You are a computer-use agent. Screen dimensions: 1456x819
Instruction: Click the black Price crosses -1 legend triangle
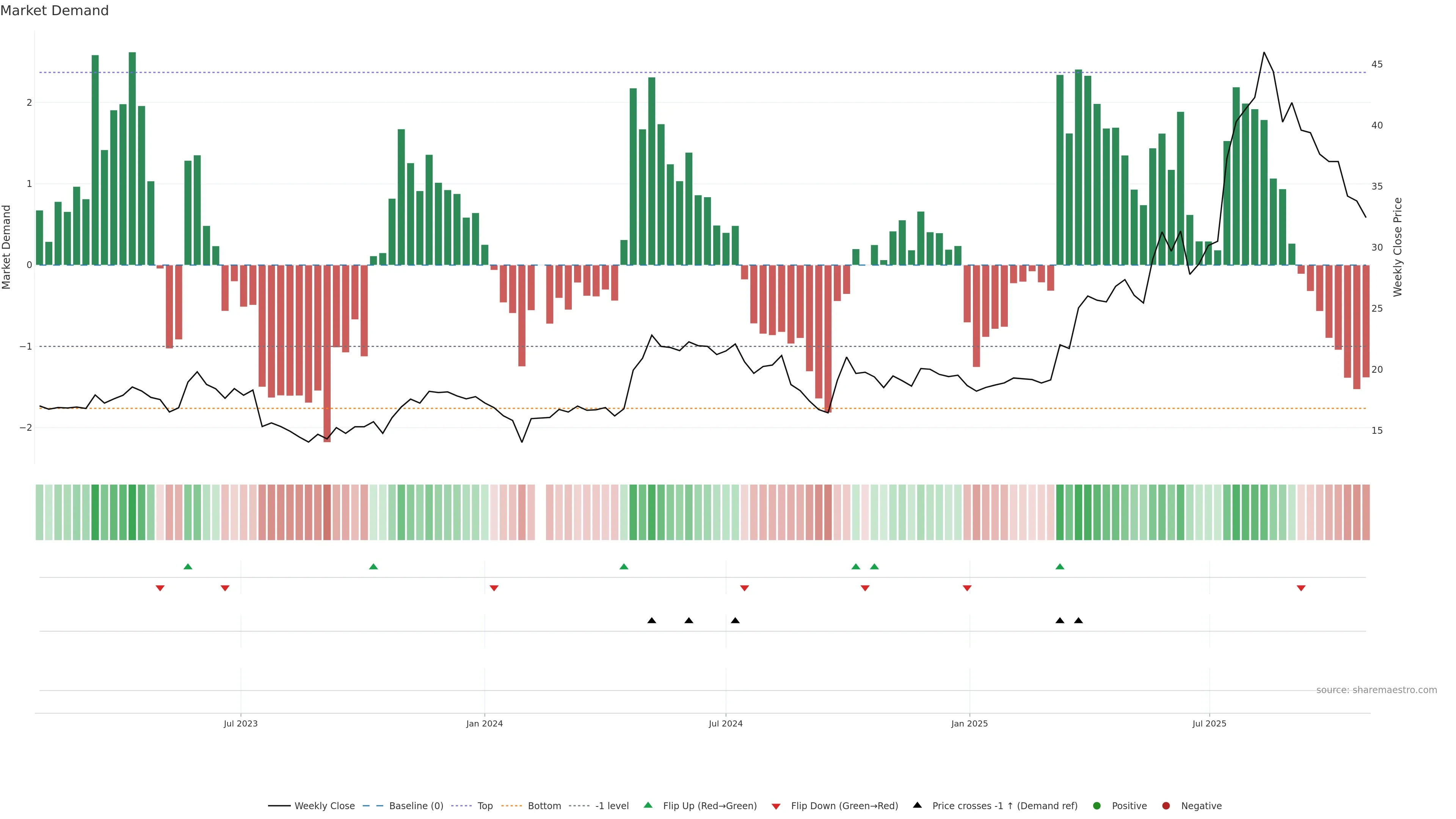tap(917, 805)
